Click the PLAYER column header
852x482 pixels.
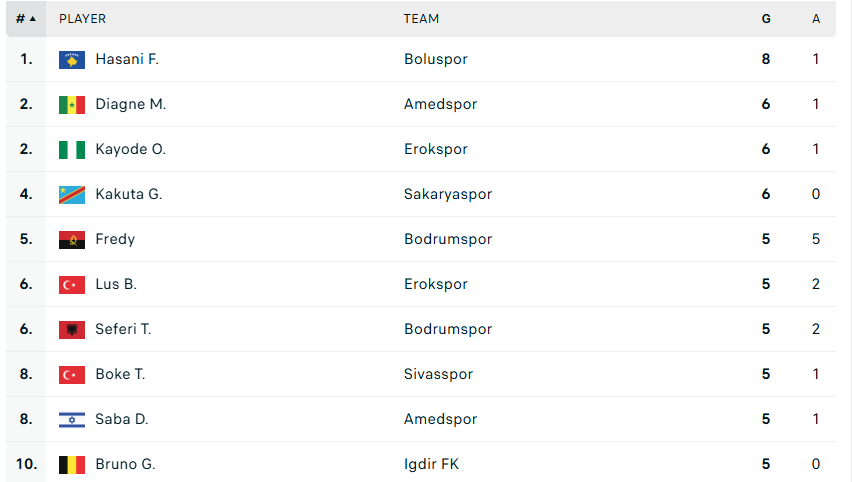(x=82, y=18)
